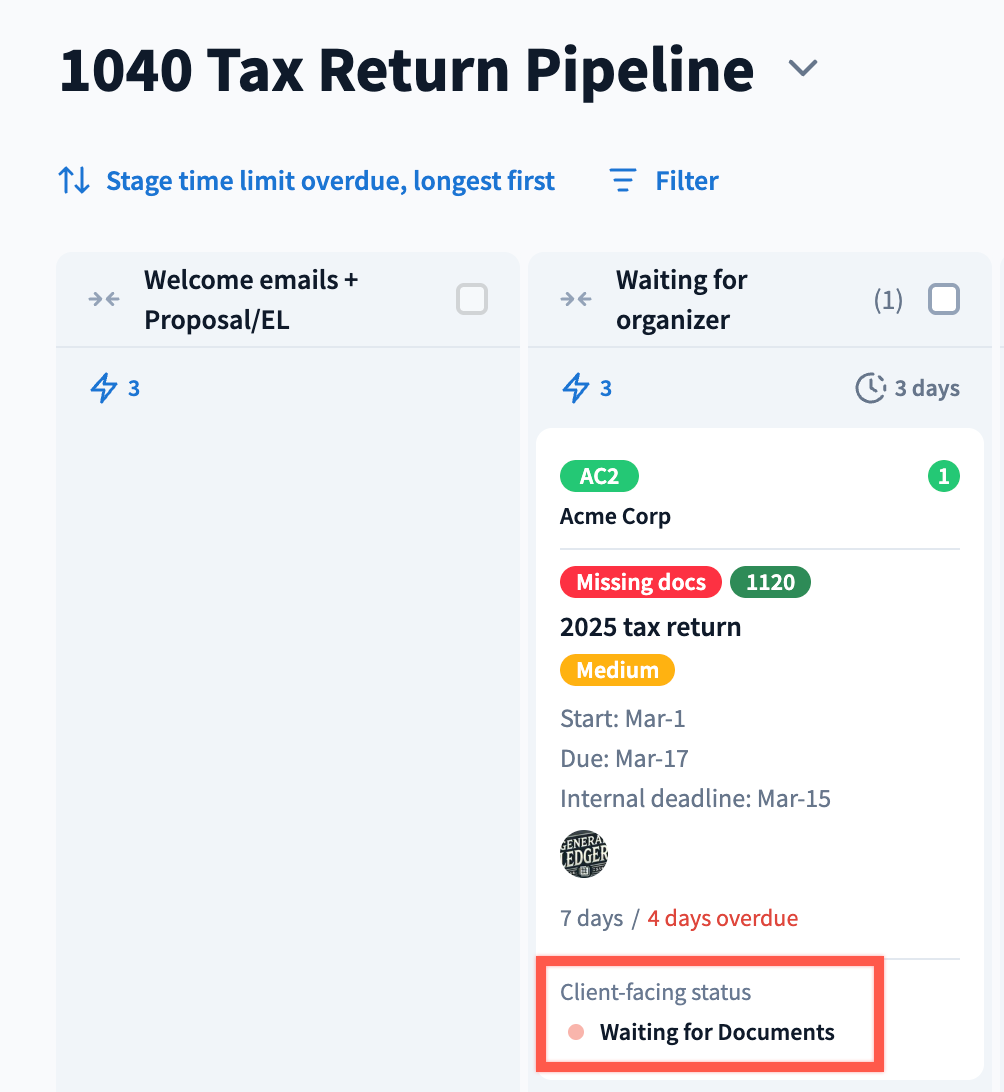Click the General Ledger assignee avatar
The height and width of the screenshot is (1092, 1004).
[584, 854]
